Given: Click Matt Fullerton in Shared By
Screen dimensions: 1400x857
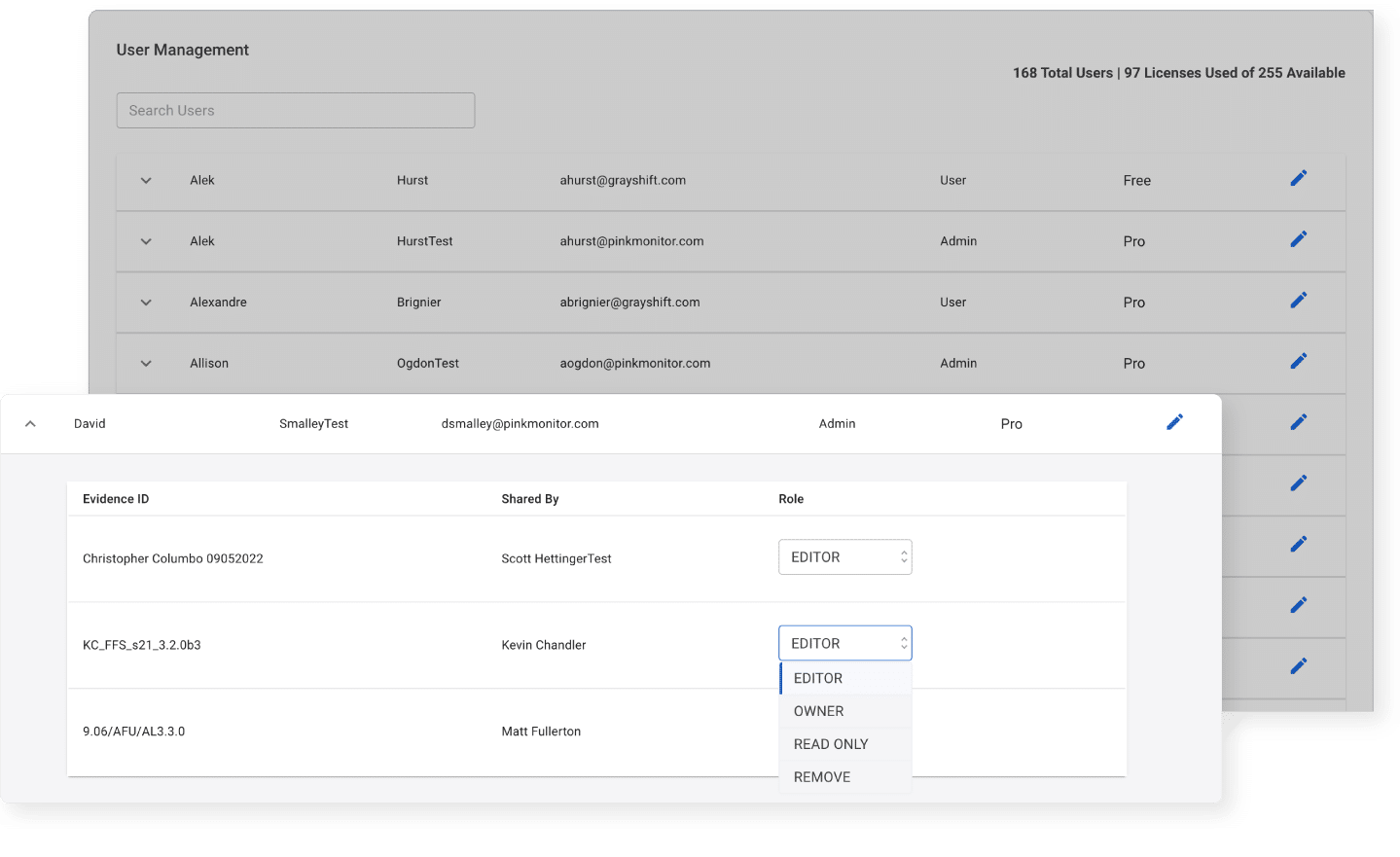Looking at the screenshot, I should [x=541, y=732].
